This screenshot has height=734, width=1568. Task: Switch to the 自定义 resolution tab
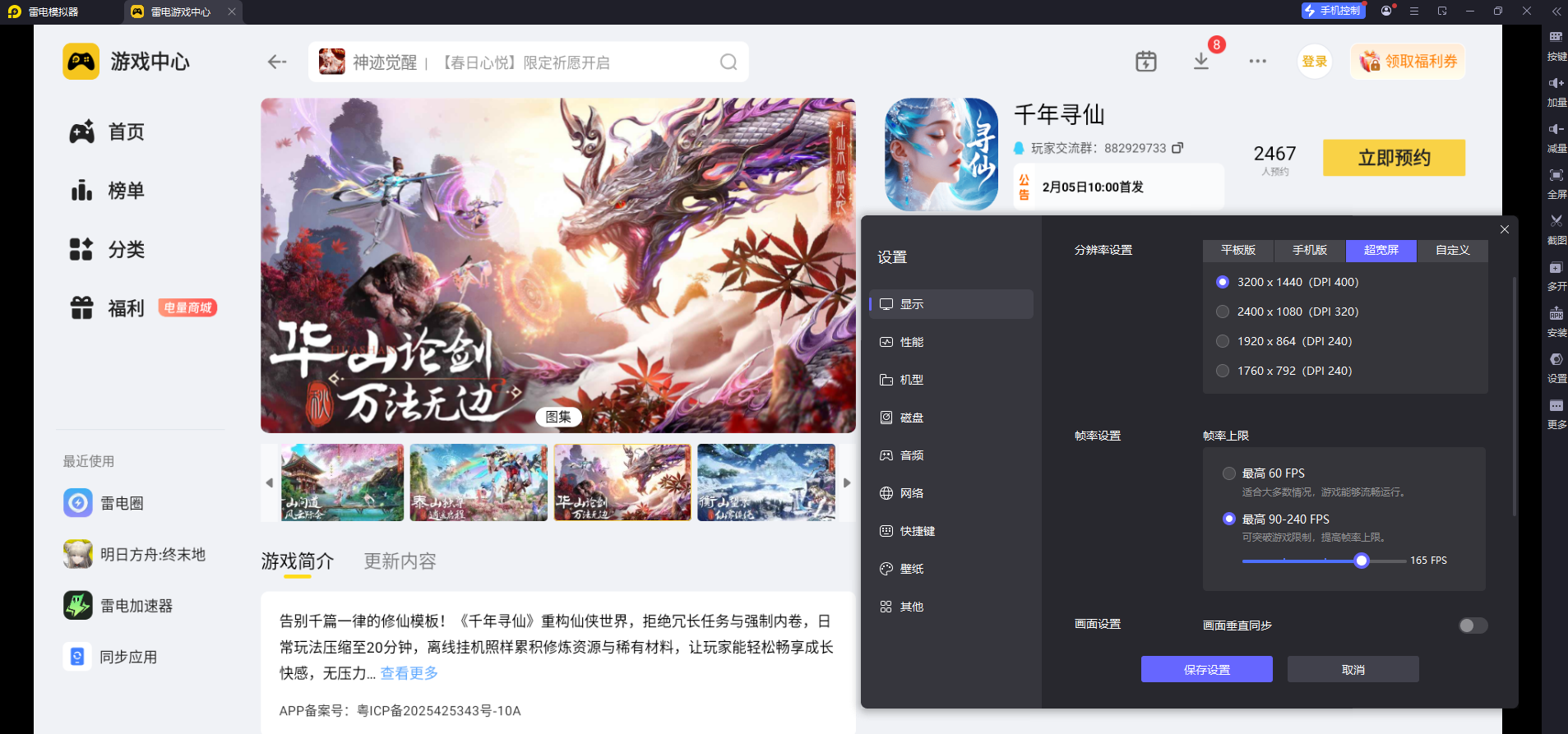[1453, 250]
